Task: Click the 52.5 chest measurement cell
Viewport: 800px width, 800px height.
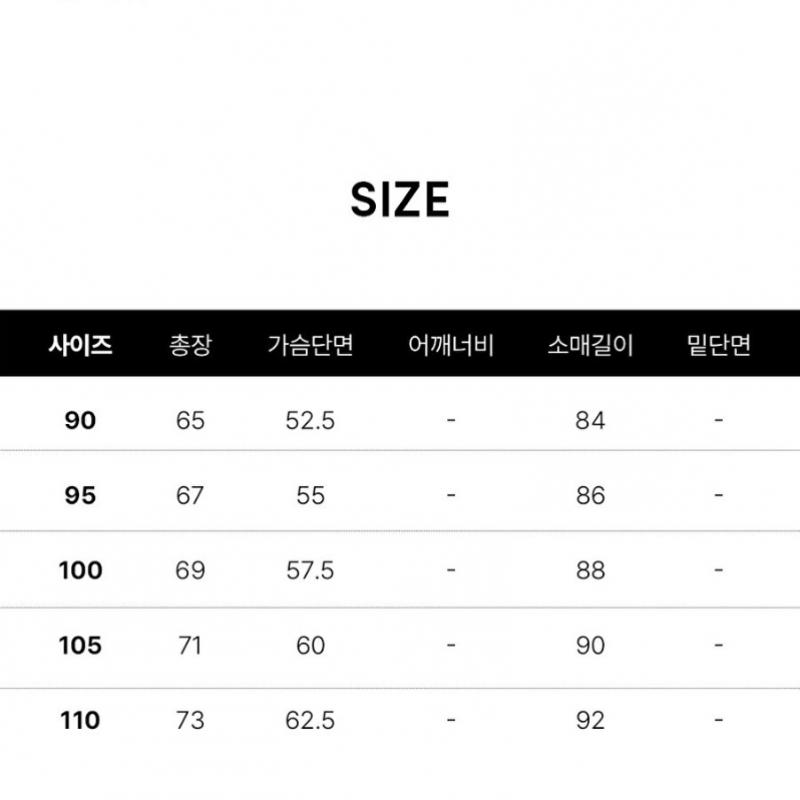Action: tap(310, 421)
